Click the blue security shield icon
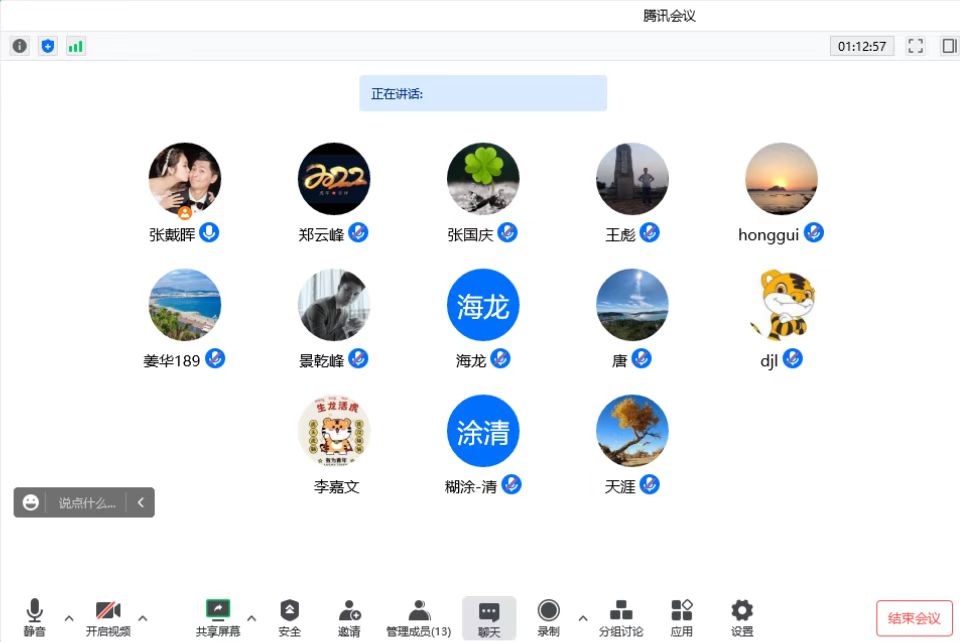Viewport: 960px width, 642px height. click(x=48, y=46)
